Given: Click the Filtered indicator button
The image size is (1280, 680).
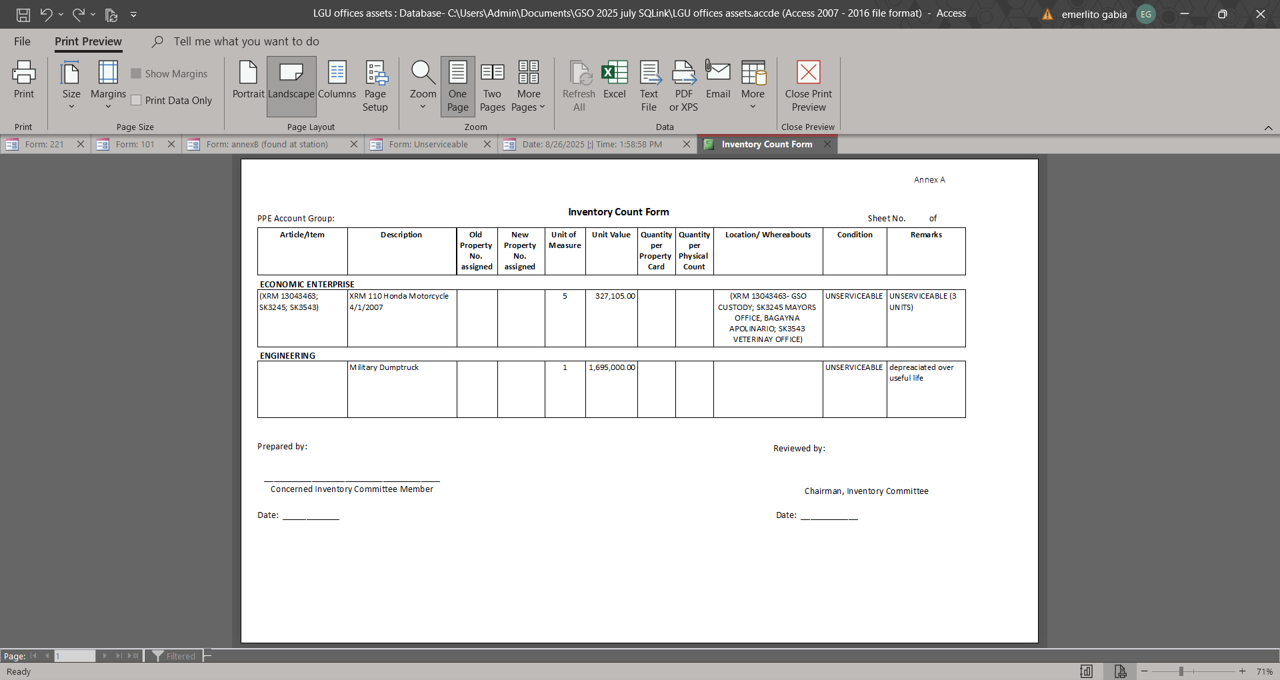Looking at the screenshot, I should [174, 656].
